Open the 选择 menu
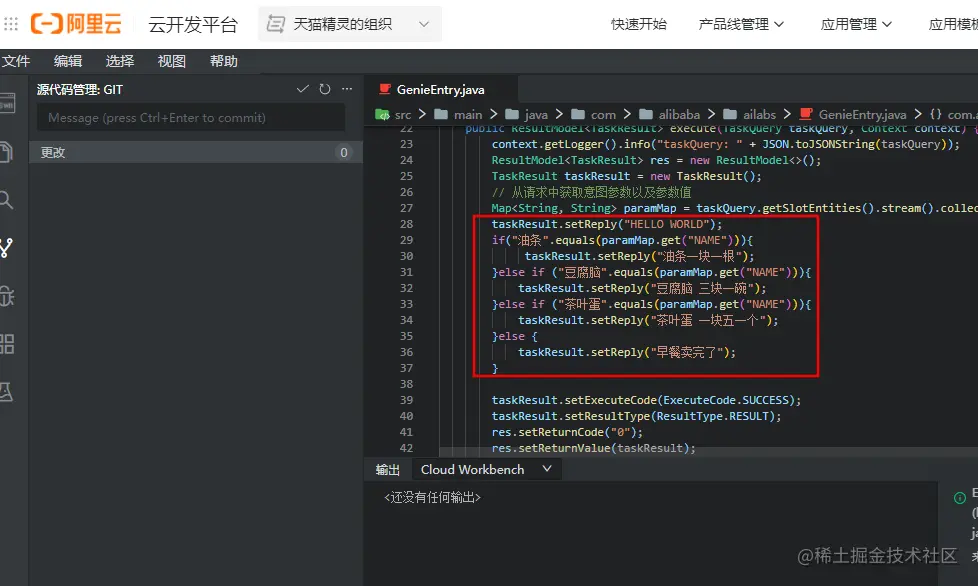 tap(120, 61)
